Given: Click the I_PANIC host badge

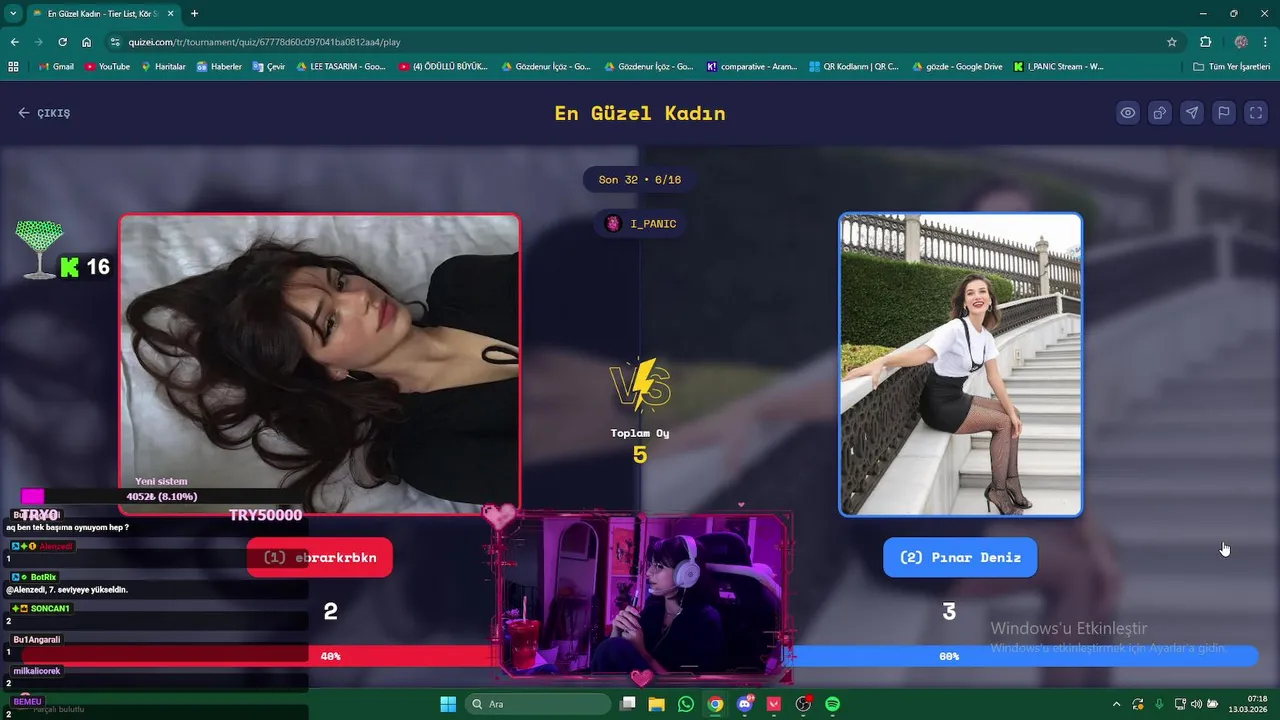Looking at the screenshot, I should point(640,224).
